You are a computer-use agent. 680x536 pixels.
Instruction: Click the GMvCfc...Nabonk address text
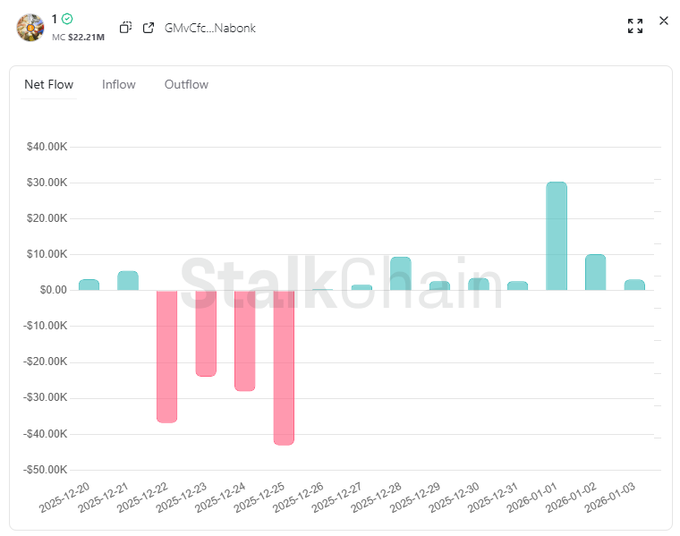pyautogui.click(x=210, y=28)
